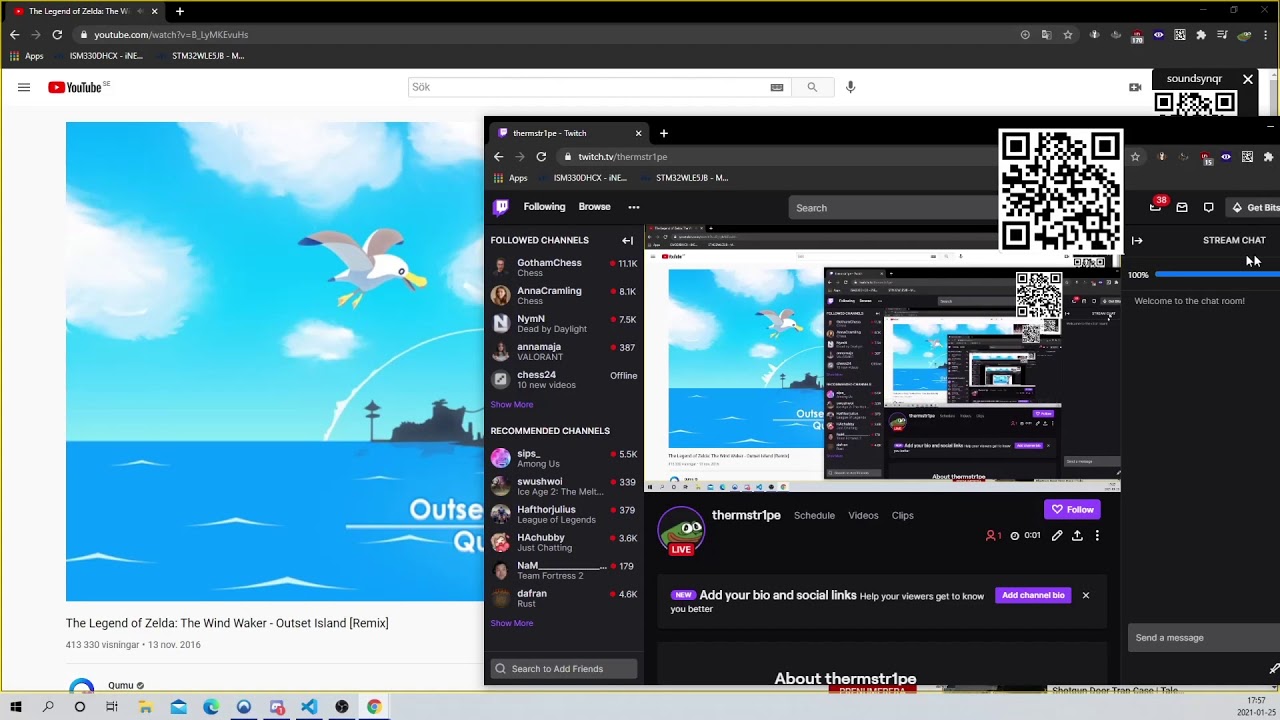Viewport: 1280px width, 720px height.
Task: Open the Schedule tab of thermstr1pe
Action: (814, 515)
